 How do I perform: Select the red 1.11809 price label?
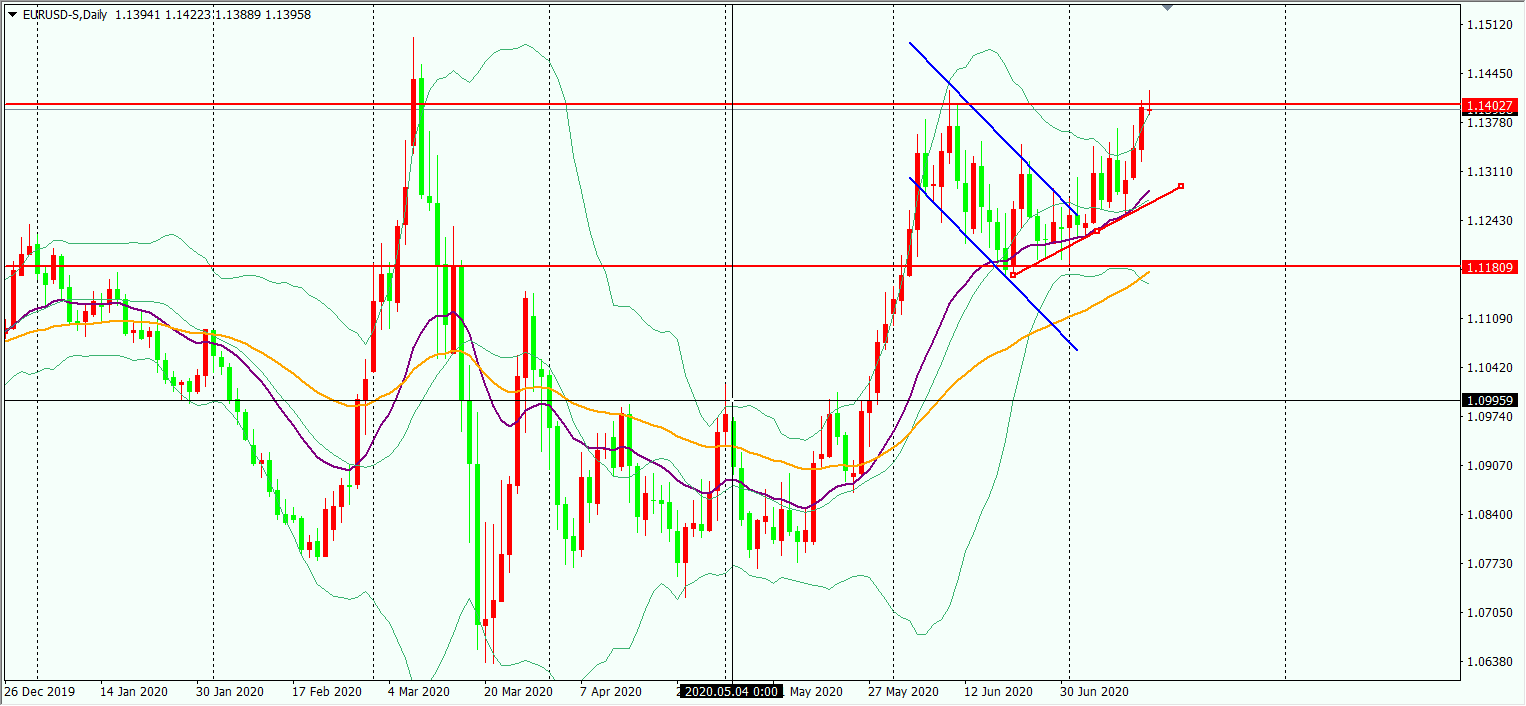coord(1490,267)
